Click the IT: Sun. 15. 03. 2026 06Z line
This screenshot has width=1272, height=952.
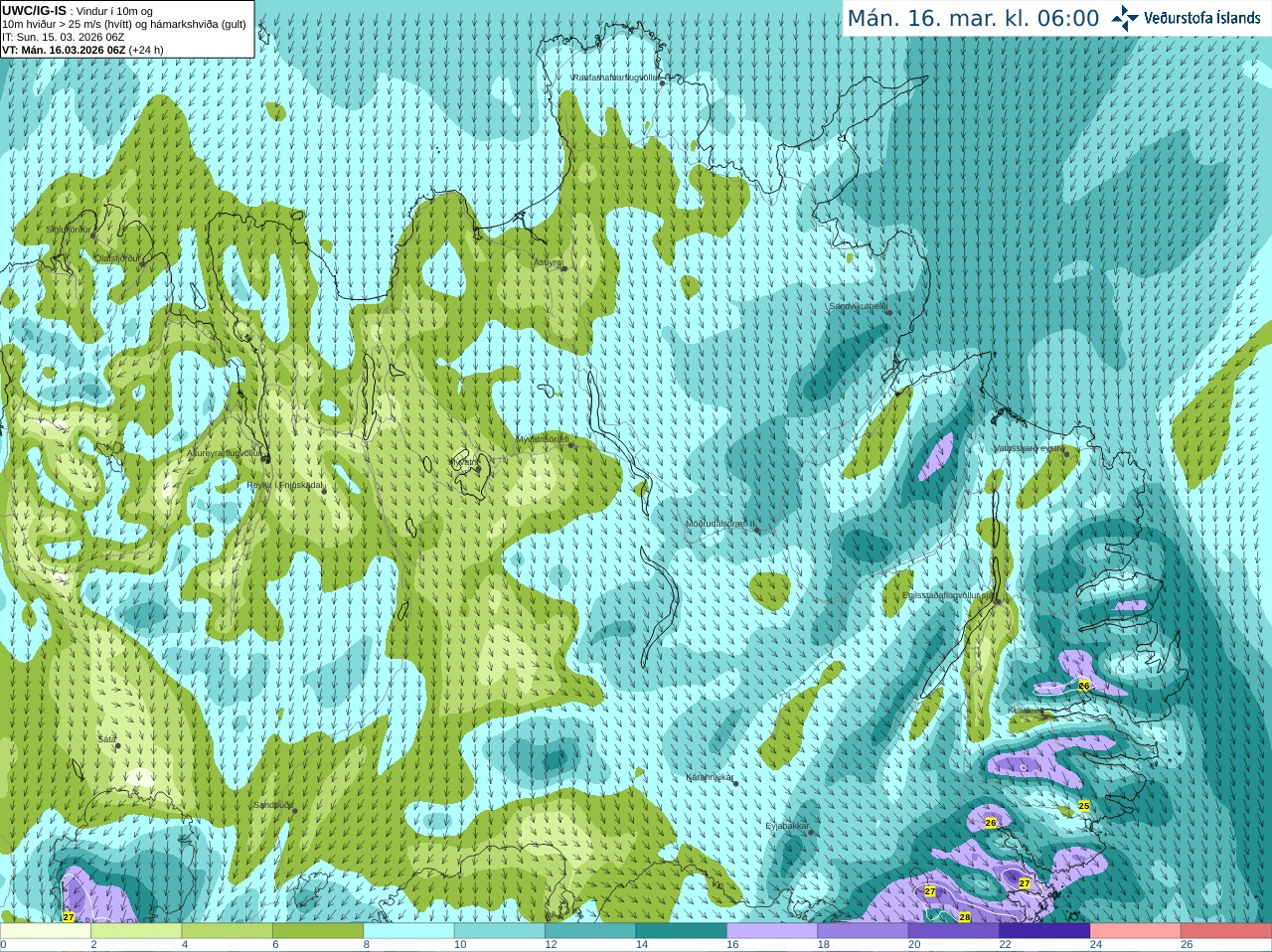(64, 37)
